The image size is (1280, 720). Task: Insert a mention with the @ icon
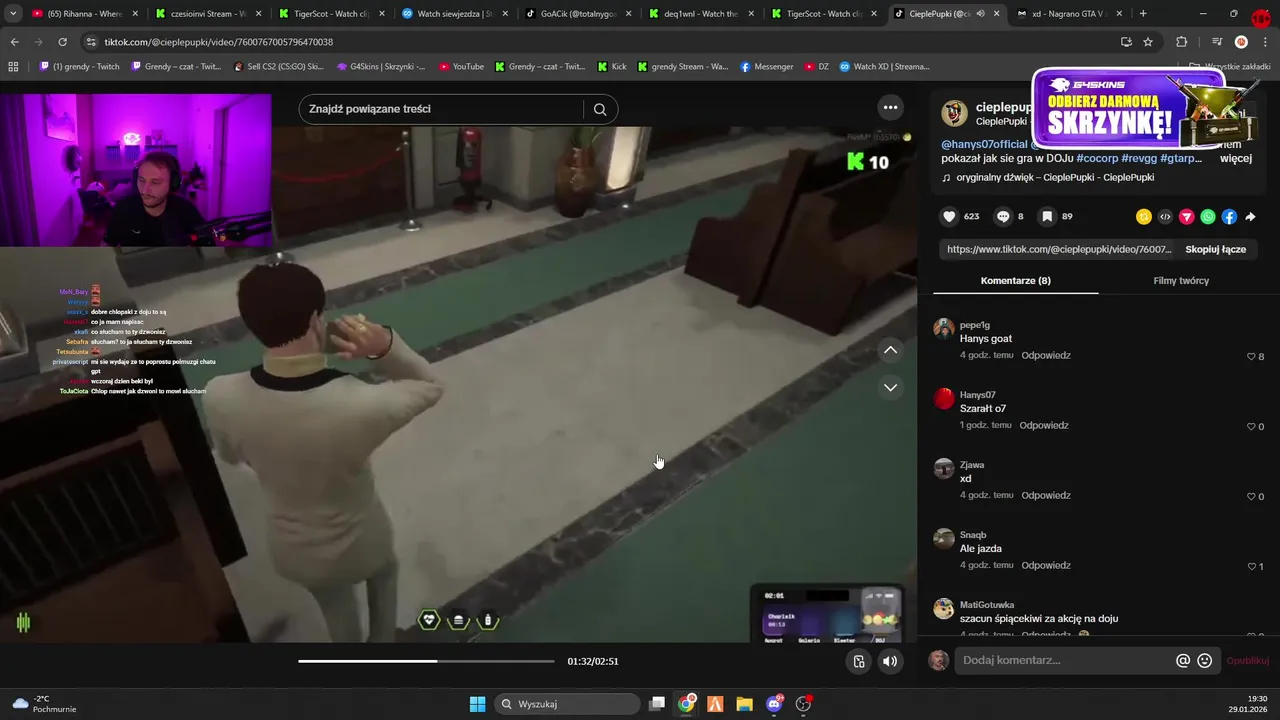[1183, 661]
